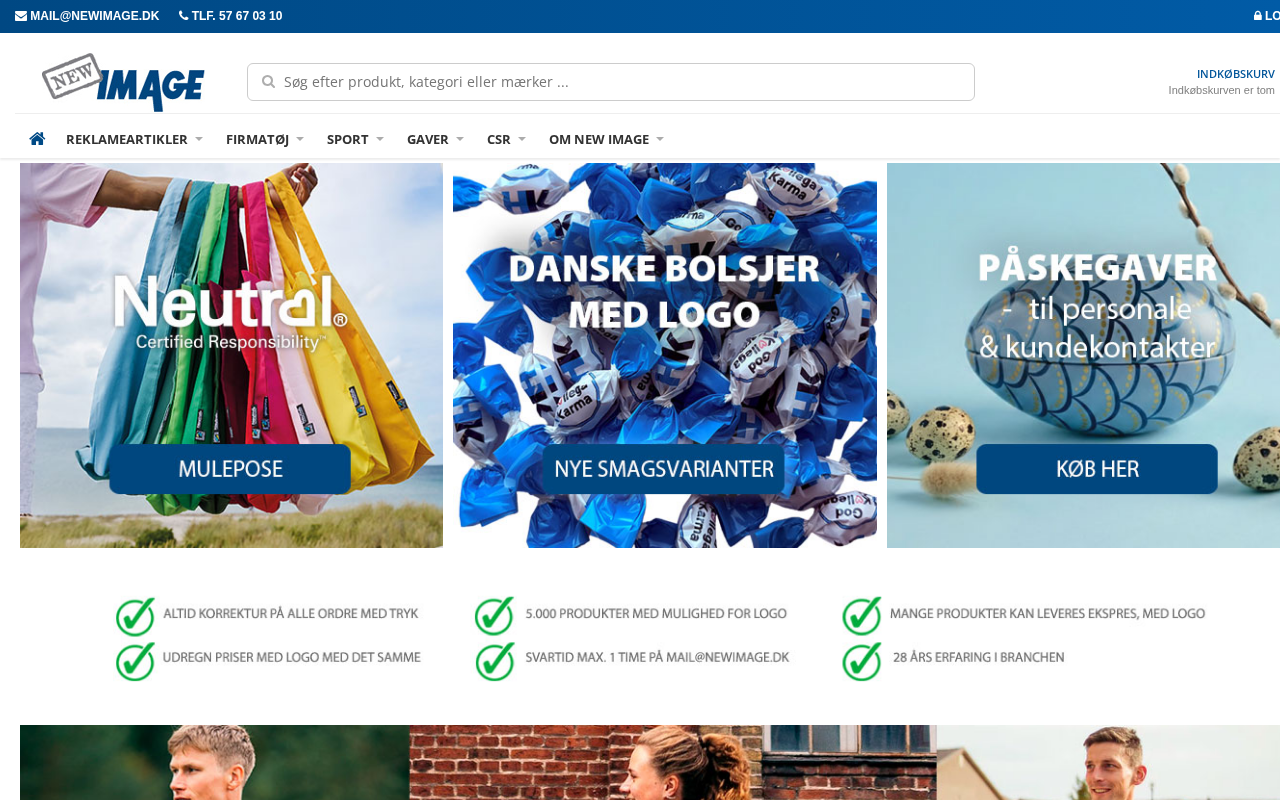Open the Neutral Certified Responsibility banner image
1280x800 pixels.
click(x=231, y=355)
